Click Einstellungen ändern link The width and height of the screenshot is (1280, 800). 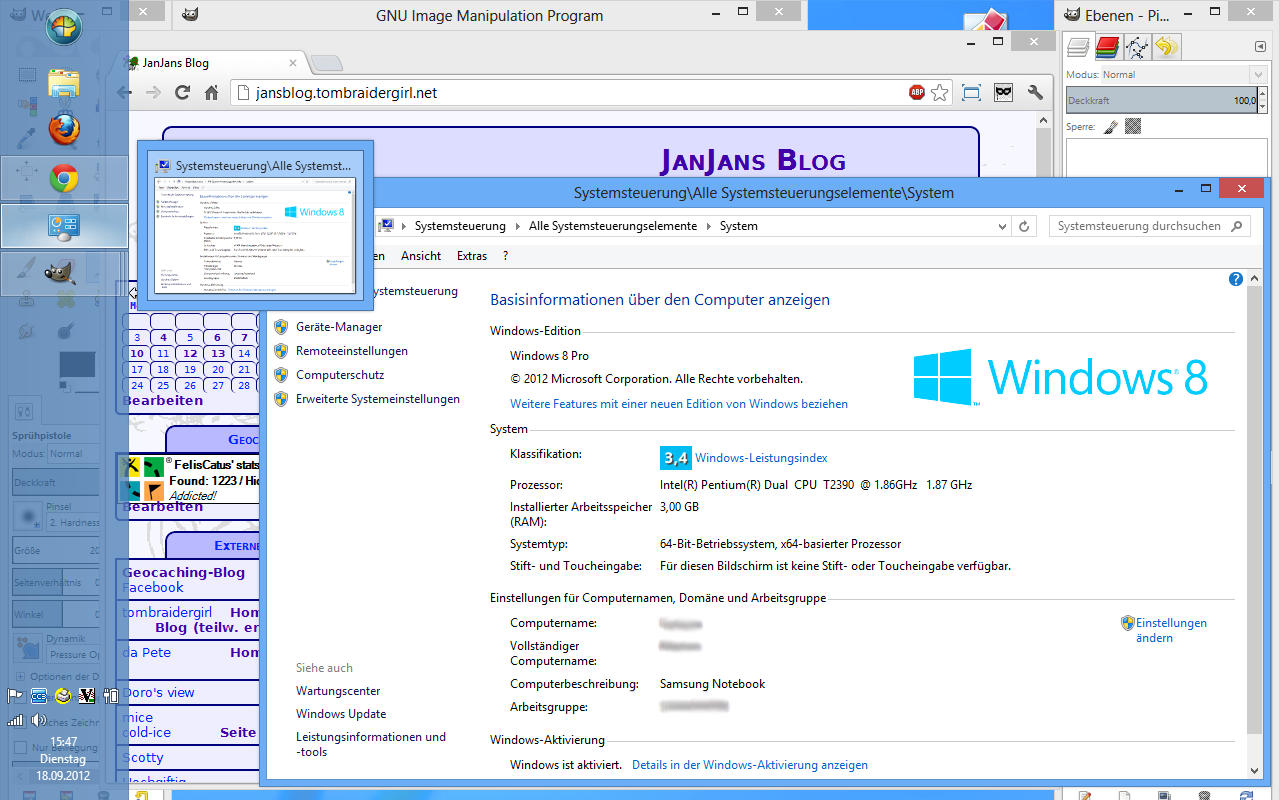coord(1171,630)
